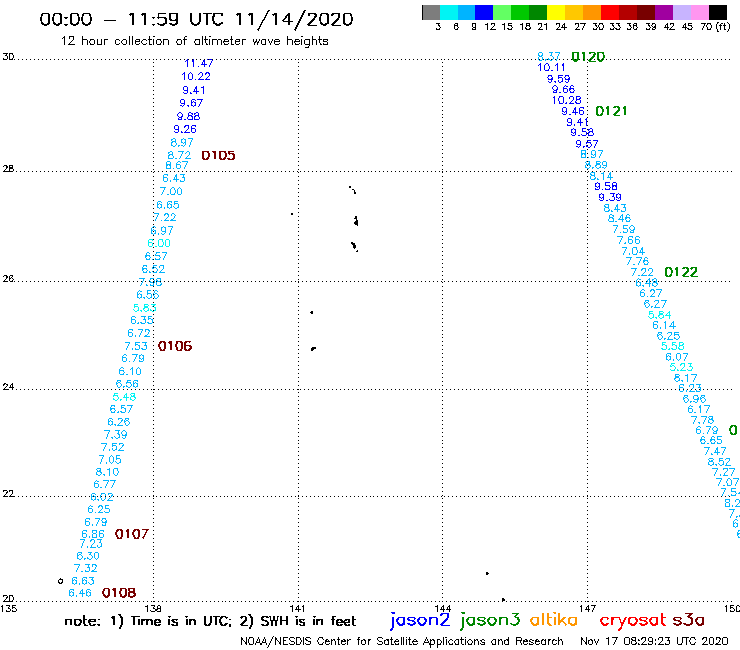Click wave height value 10.11
Screen dimensions: 740x650
click(551, 68)
